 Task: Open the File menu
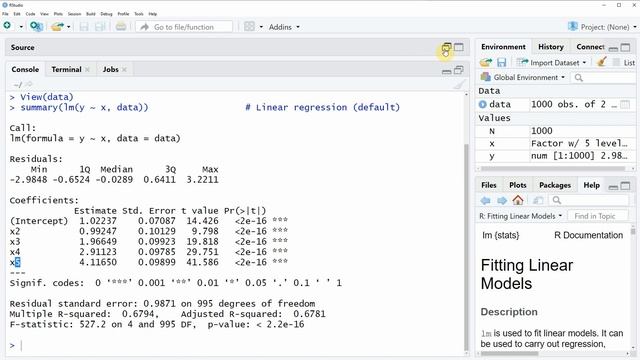tap(5, 14)
